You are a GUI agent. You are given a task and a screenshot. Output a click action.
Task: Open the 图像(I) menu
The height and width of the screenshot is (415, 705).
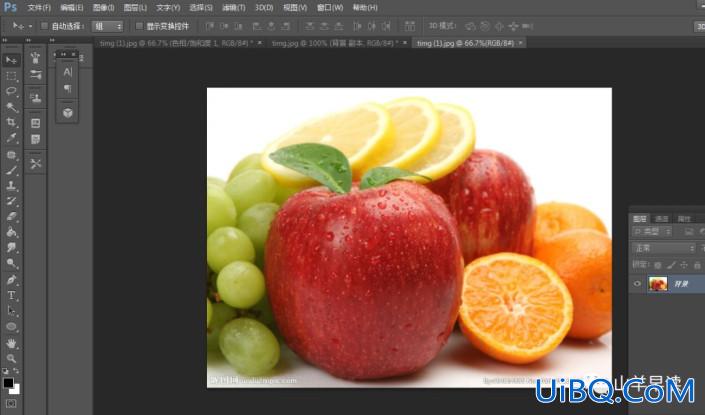[x=104, y=8]
